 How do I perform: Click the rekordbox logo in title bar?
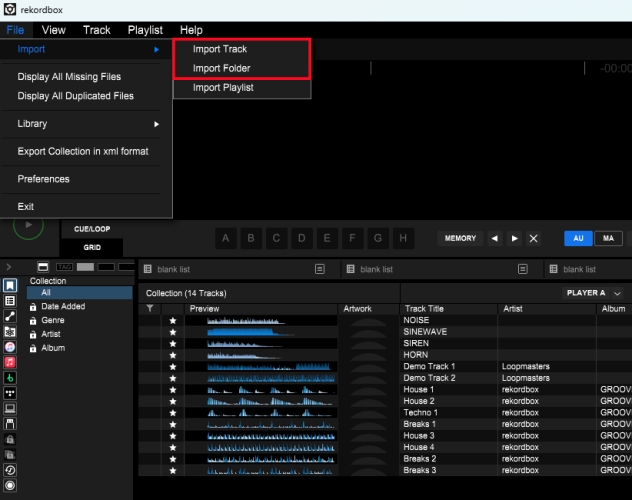pyautogui.click(x=10, y=9)
